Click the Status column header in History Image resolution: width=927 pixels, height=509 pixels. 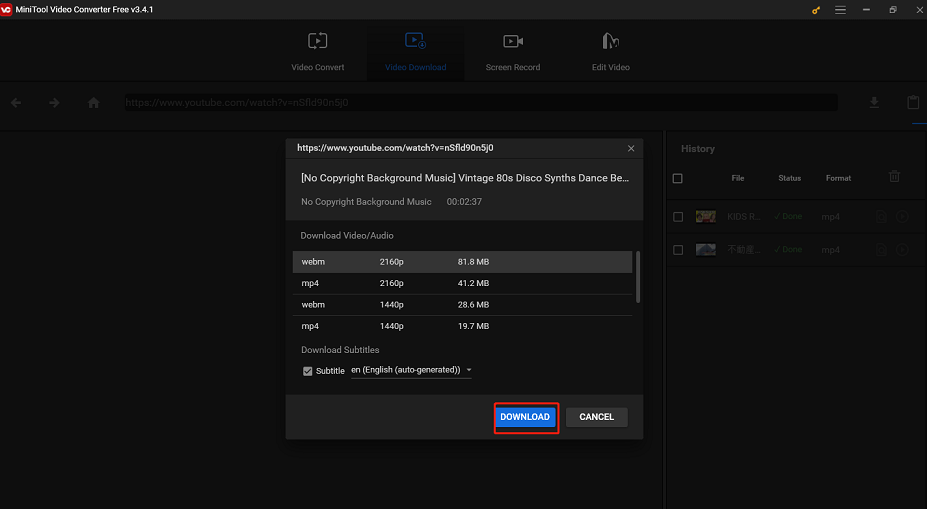789,178
